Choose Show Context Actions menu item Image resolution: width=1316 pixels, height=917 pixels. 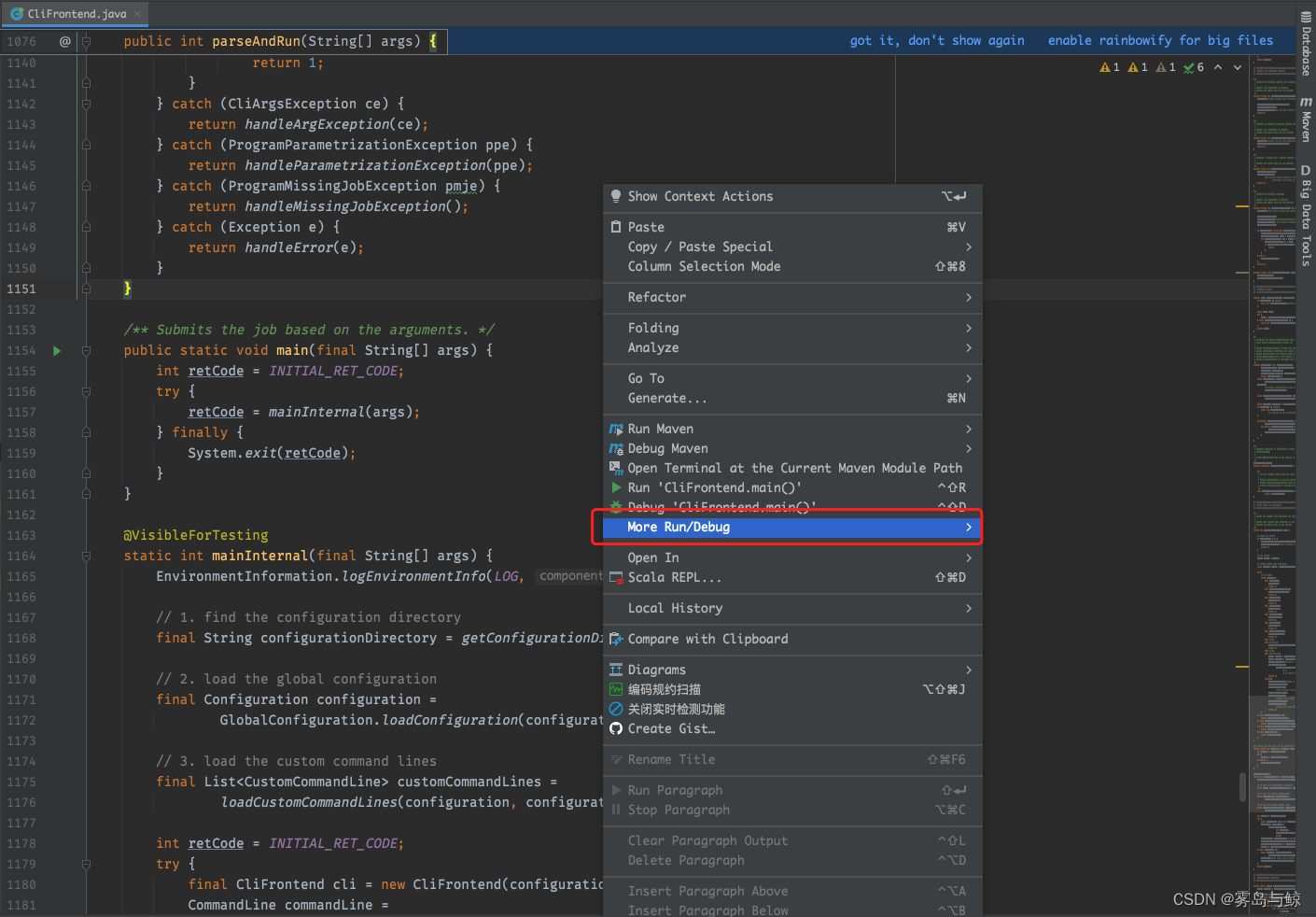792,196
